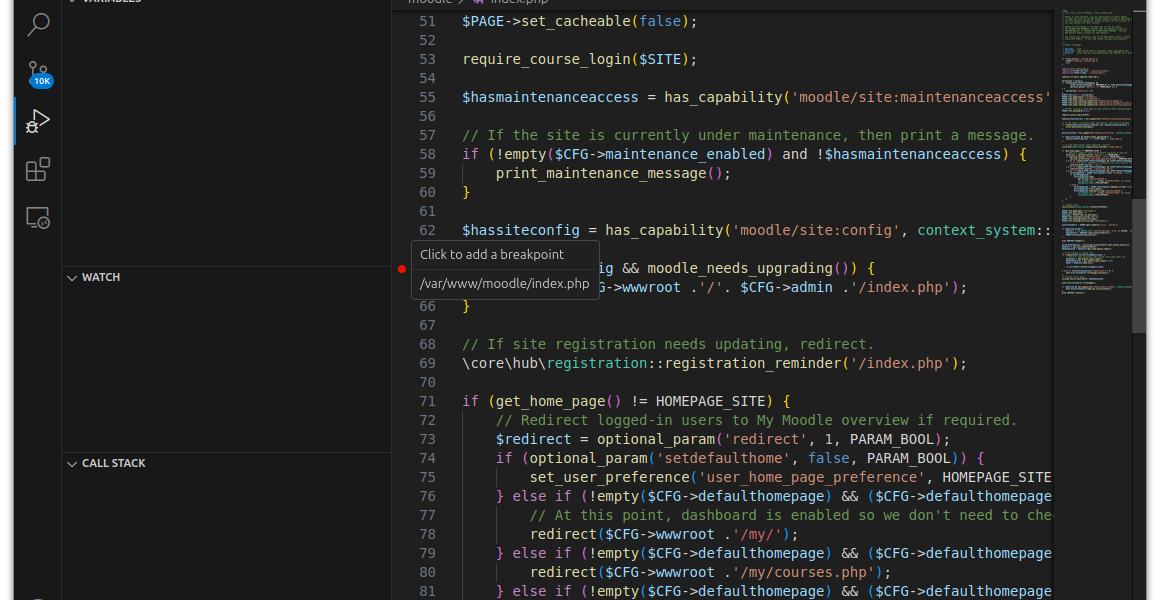Click line number 53 in the gutter
1160x600 pixels.
[428, 59]
